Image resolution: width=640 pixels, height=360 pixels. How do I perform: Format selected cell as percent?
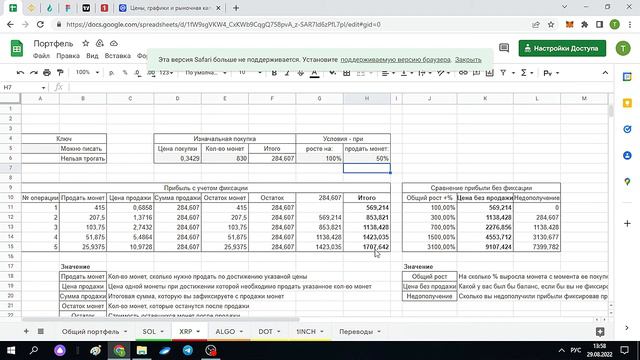125,73
